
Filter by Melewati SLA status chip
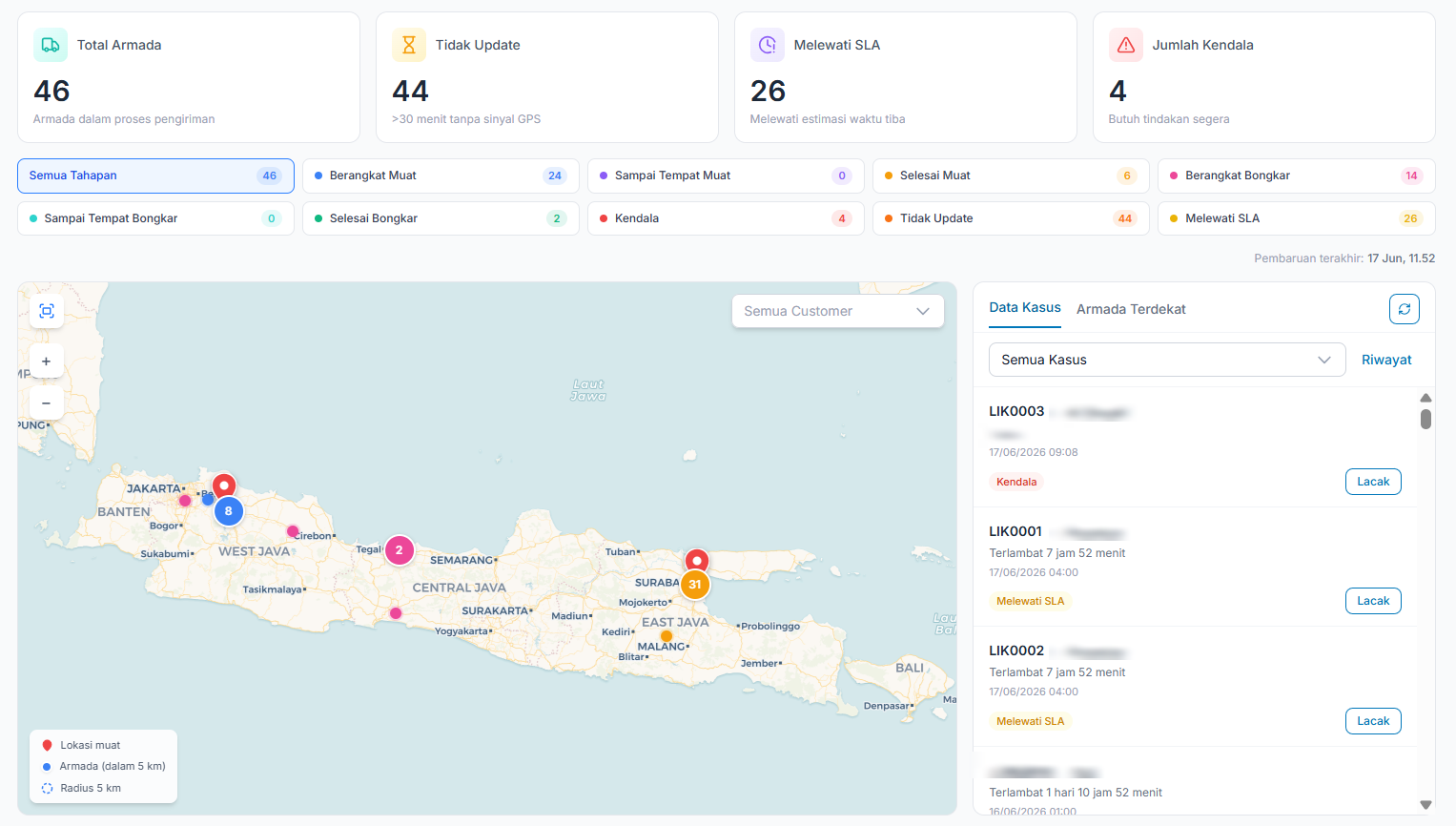point(1297,218)
